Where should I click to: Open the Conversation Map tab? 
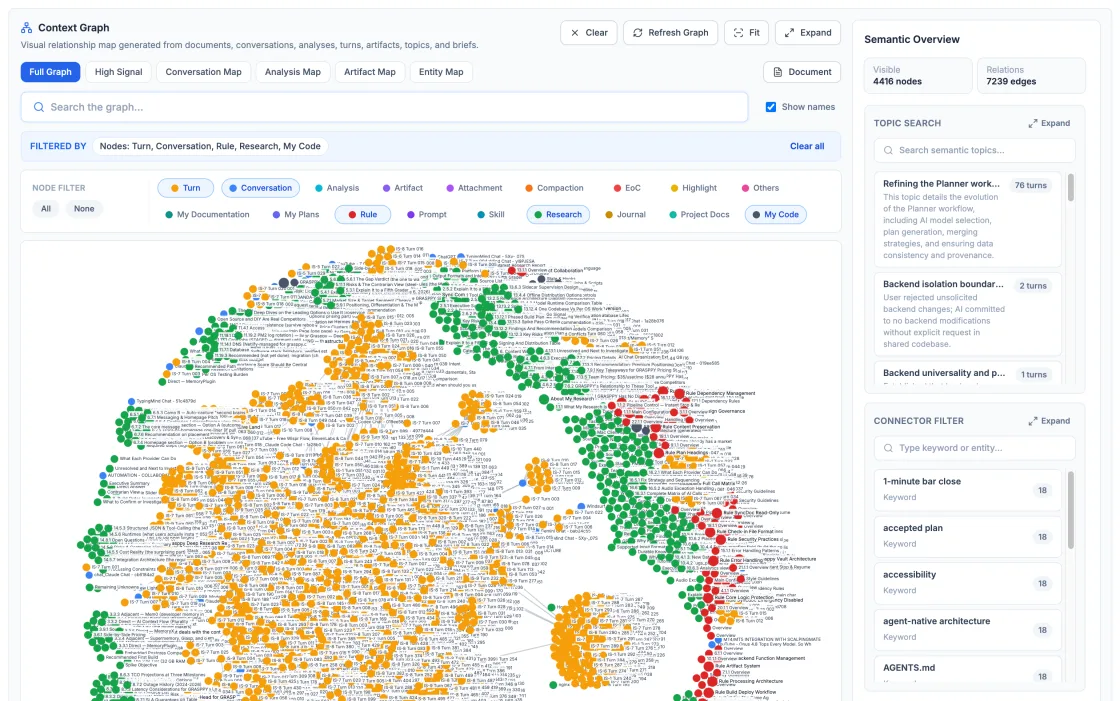tap(204, 72)
